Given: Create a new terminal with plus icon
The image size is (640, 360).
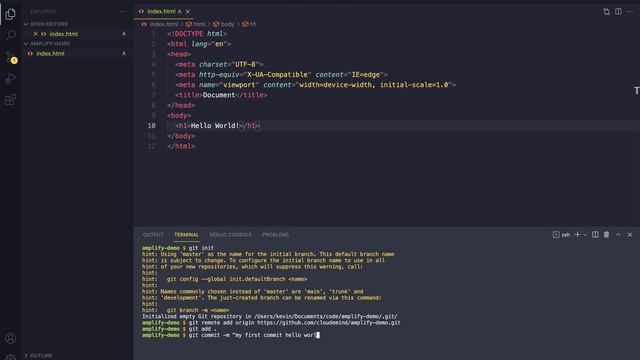Looking at the screenshot, I should coord(577,235).
